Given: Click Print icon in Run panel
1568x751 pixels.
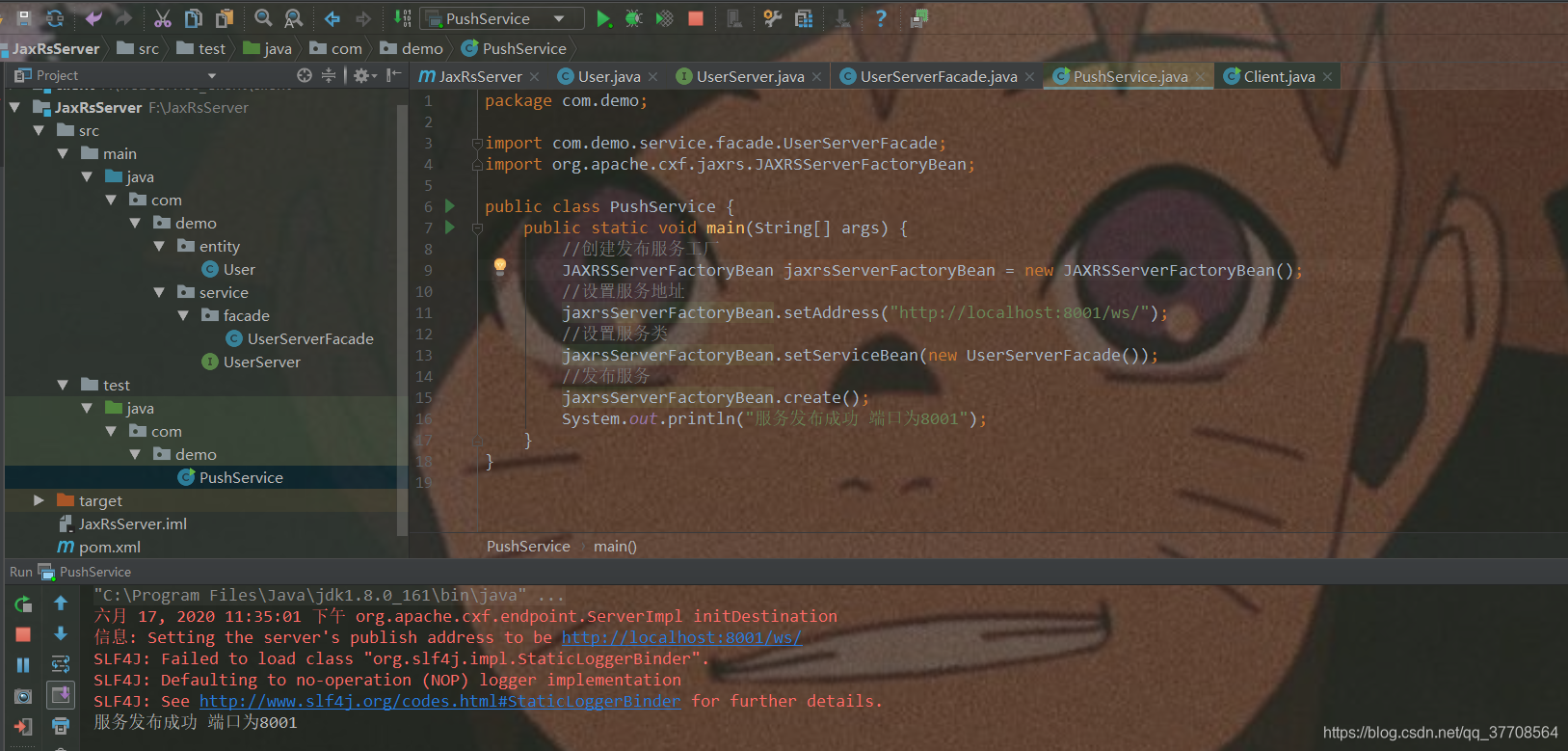Looking at the screenshot, I should coord(61,726).
